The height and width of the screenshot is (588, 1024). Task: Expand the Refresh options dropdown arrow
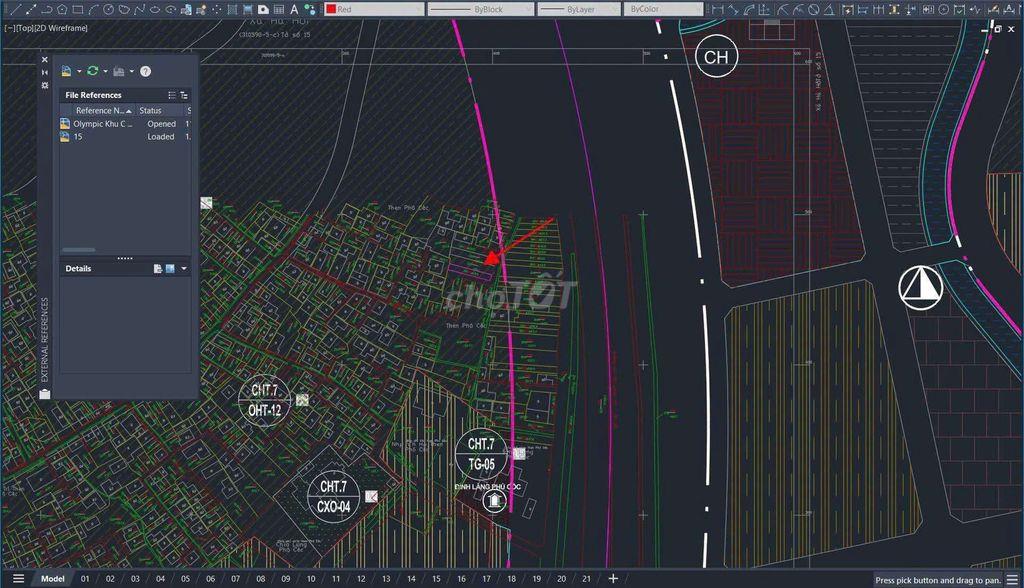click(105, 71)
